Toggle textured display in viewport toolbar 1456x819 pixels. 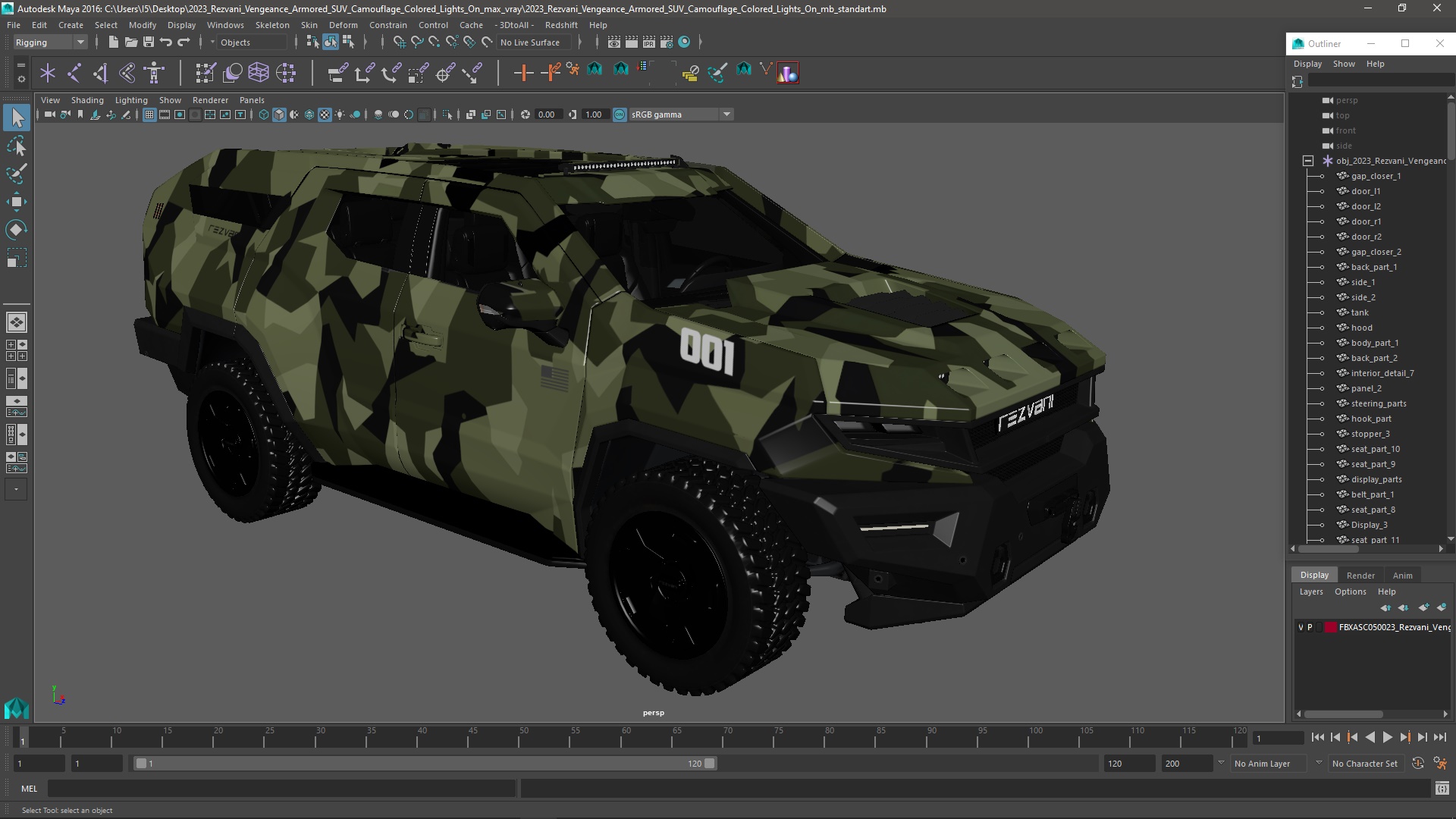tap(325, 115)
